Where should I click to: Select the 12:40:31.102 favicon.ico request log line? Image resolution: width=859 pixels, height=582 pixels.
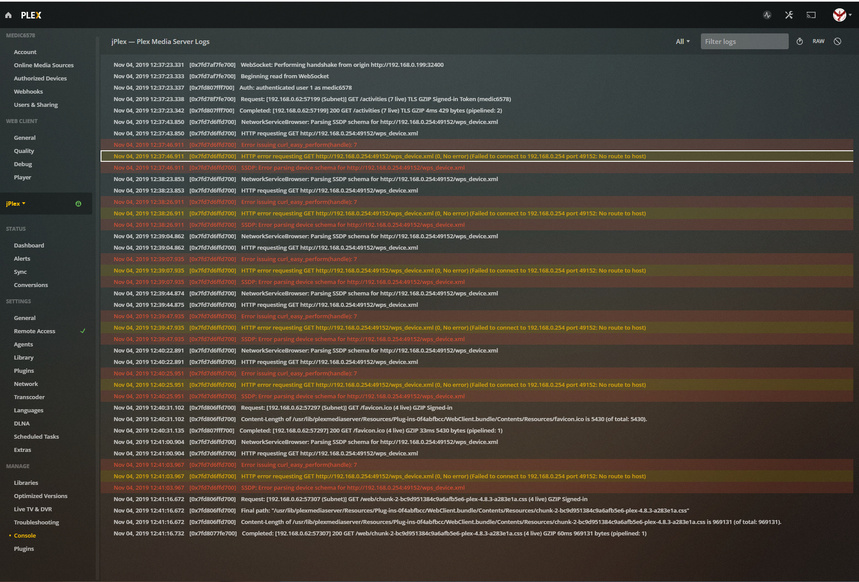(x=477, y=408)
